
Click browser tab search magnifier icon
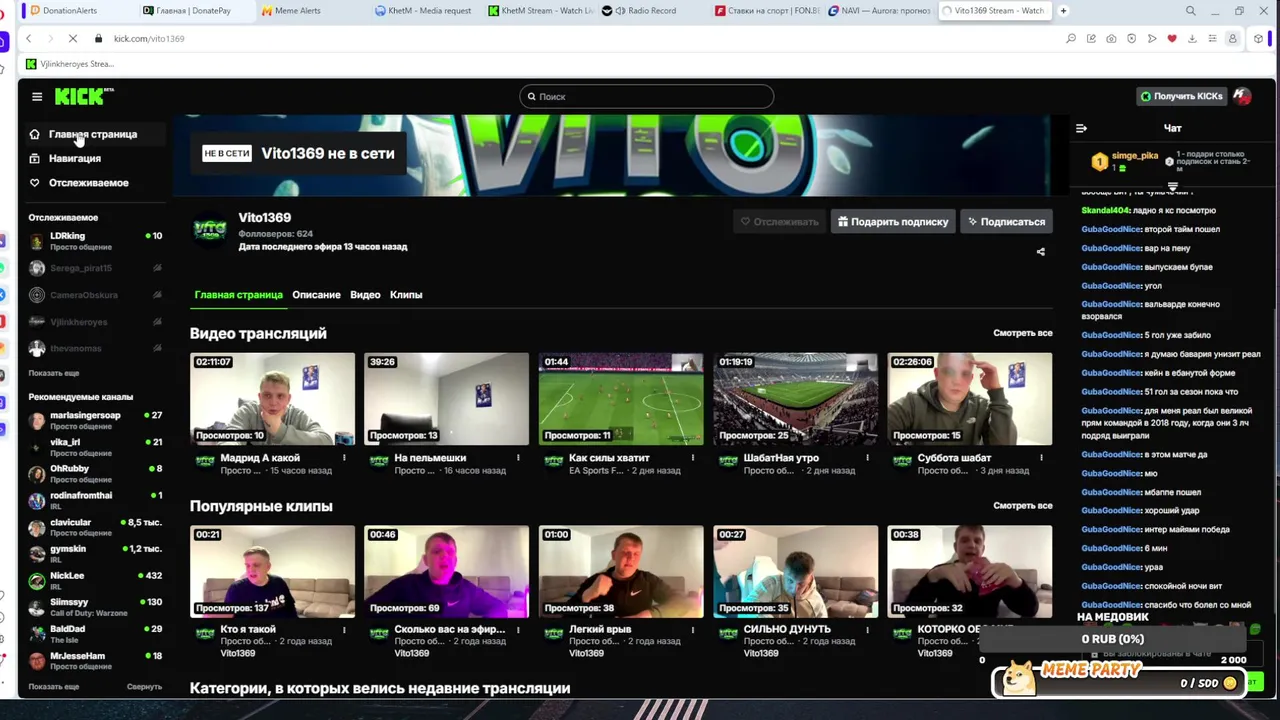pyautogui.click(x=1190, y=11)
